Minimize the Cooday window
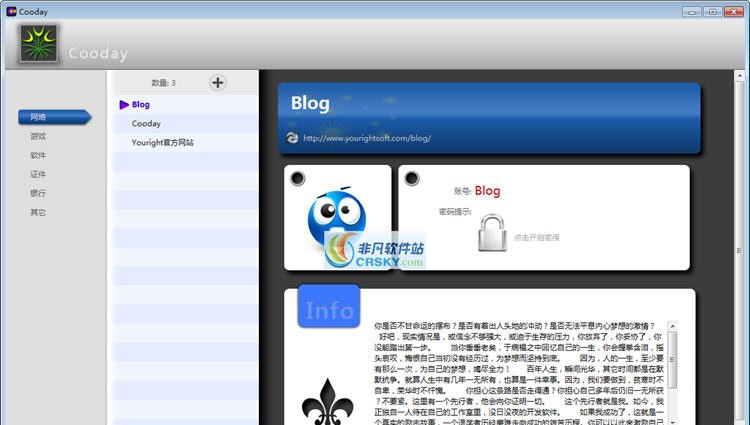750x425 pixels. tap(692, 11)
